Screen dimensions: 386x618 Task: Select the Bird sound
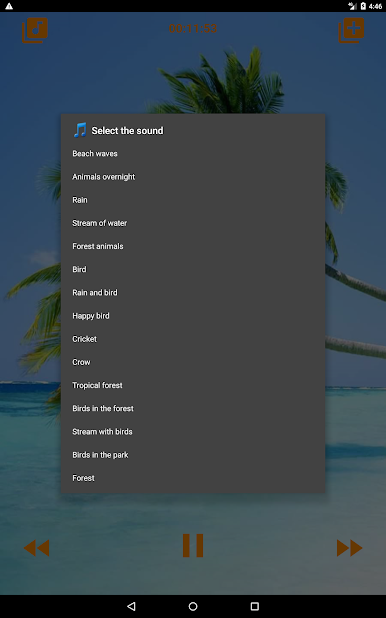click(x=193, y=270)
